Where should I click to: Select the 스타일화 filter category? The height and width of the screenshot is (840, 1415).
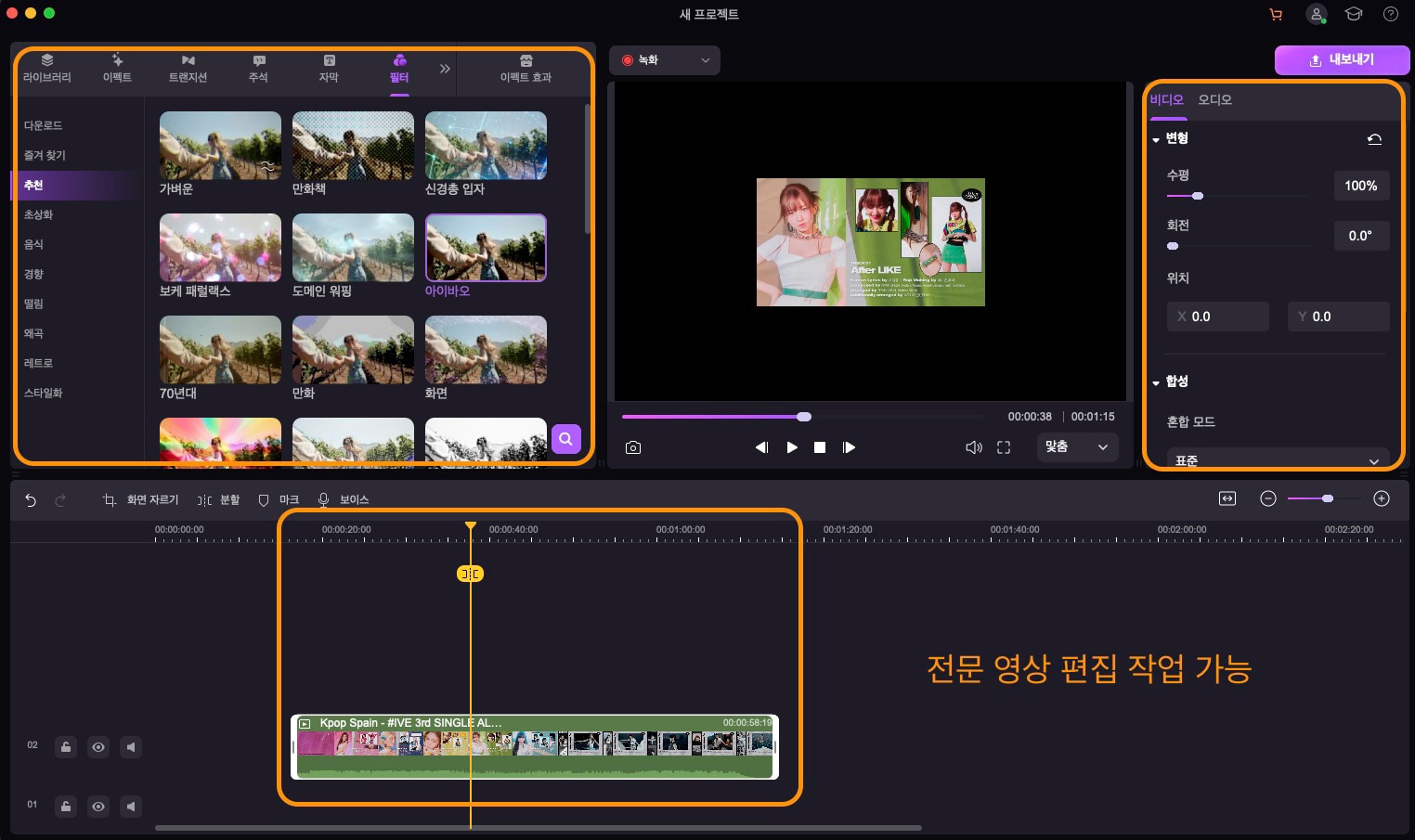43,393
